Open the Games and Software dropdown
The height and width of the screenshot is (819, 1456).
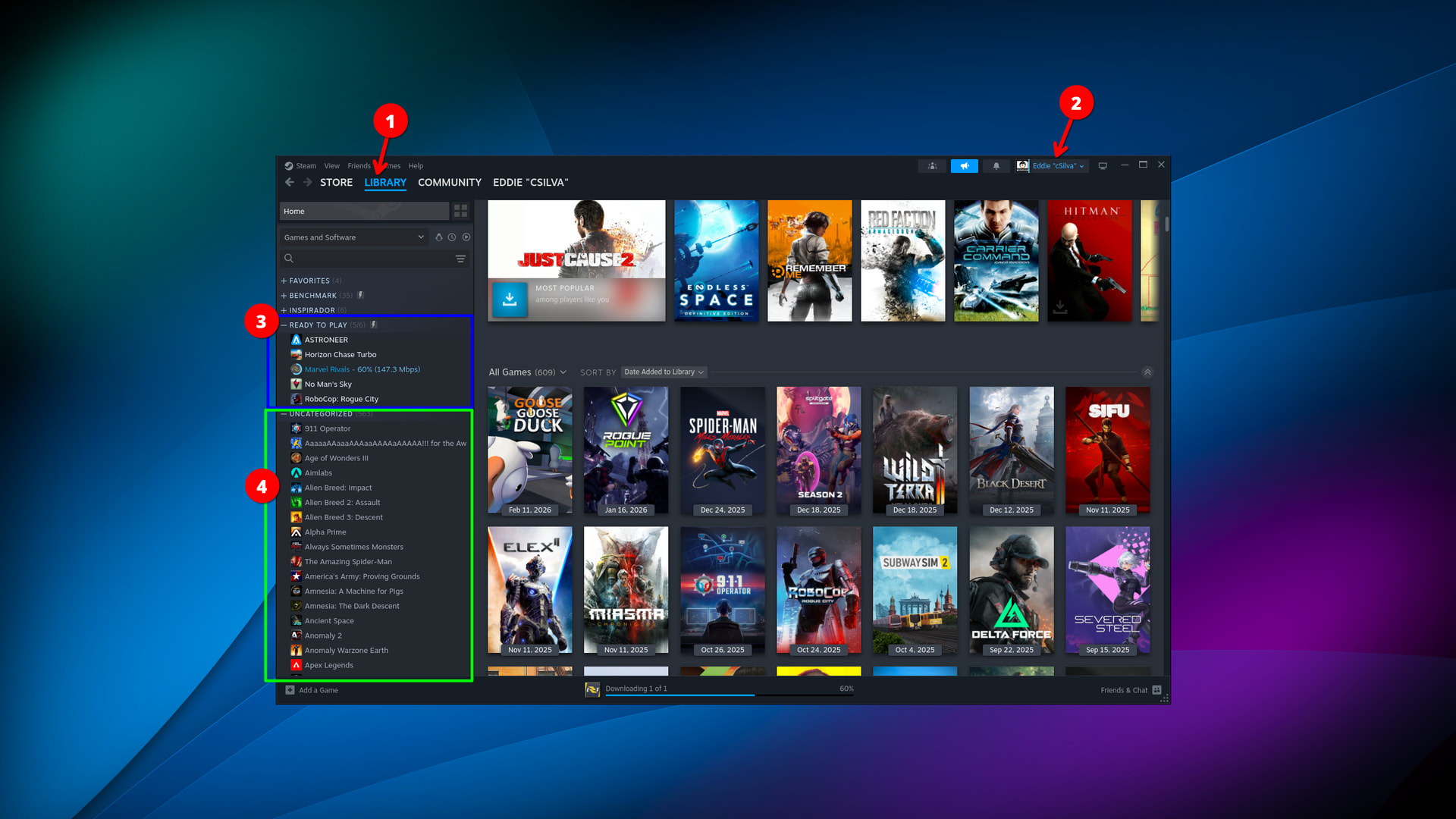(x=353, y=237)
